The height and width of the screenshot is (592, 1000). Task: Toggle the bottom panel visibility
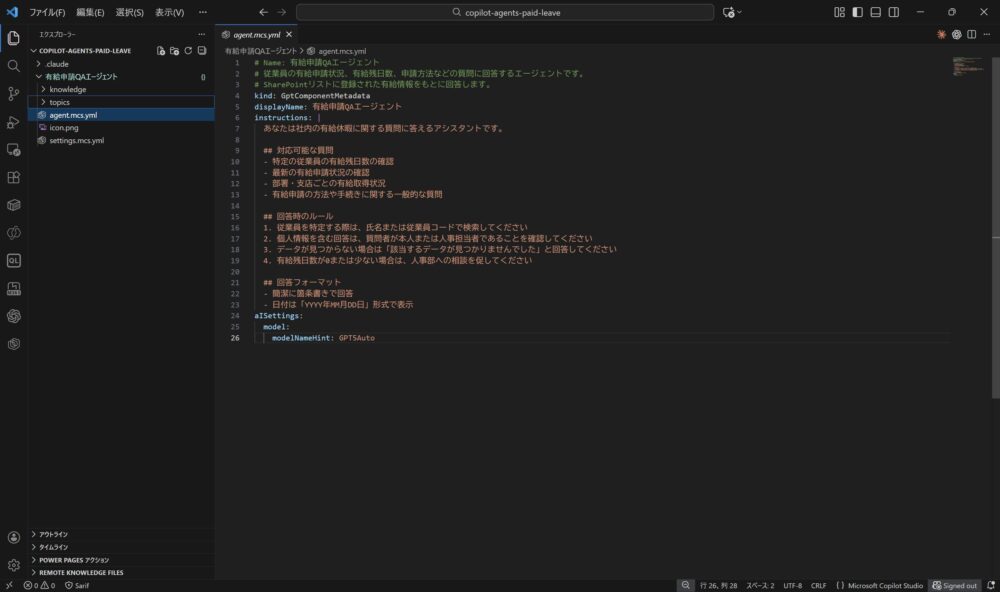click(x=875, y=12)
